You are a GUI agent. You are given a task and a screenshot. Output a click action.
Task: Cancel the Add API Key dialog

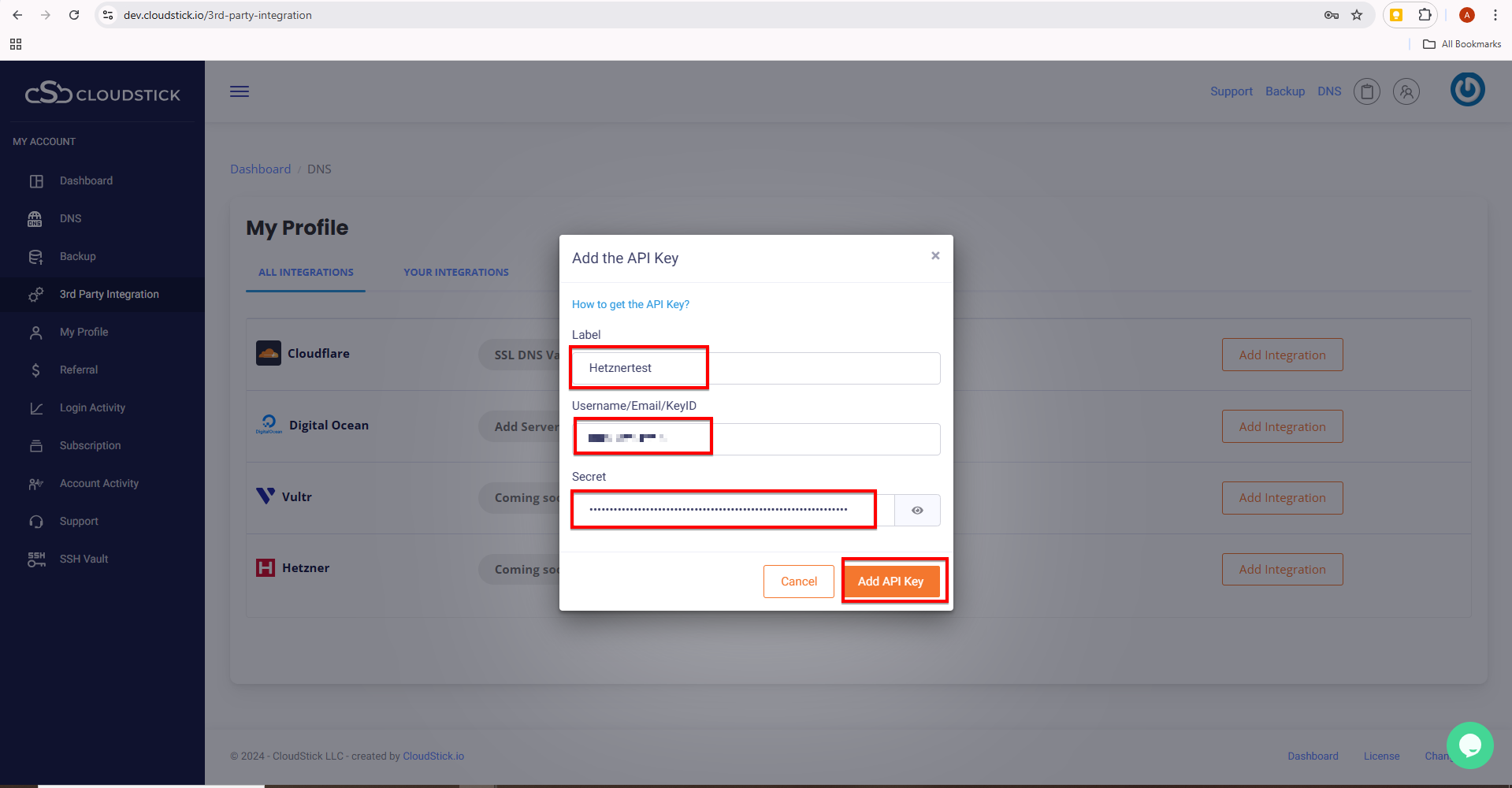[x=798, y=582]
